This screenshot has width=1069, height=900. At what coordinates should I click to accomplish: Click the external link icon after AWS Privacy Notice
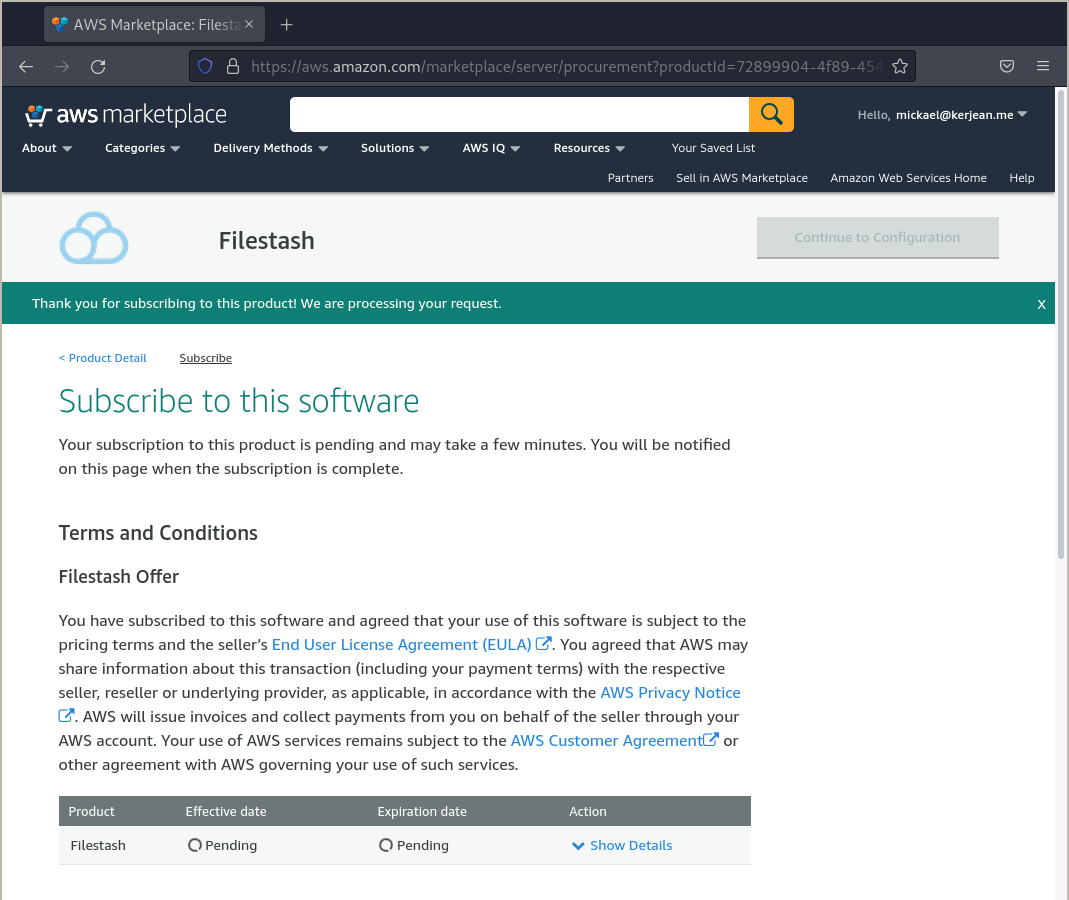coord(66,715)
